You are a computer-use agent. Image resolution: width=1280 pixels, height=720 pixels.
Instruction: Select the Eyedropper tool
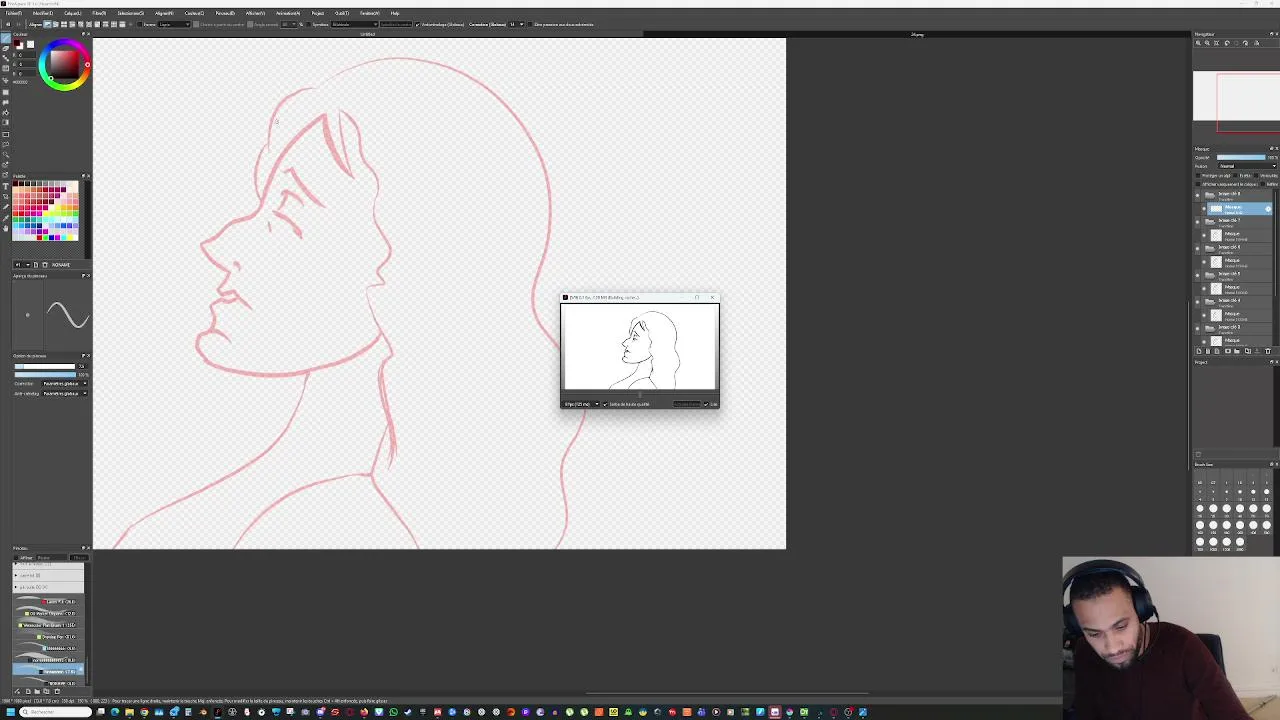click(7, 217)
